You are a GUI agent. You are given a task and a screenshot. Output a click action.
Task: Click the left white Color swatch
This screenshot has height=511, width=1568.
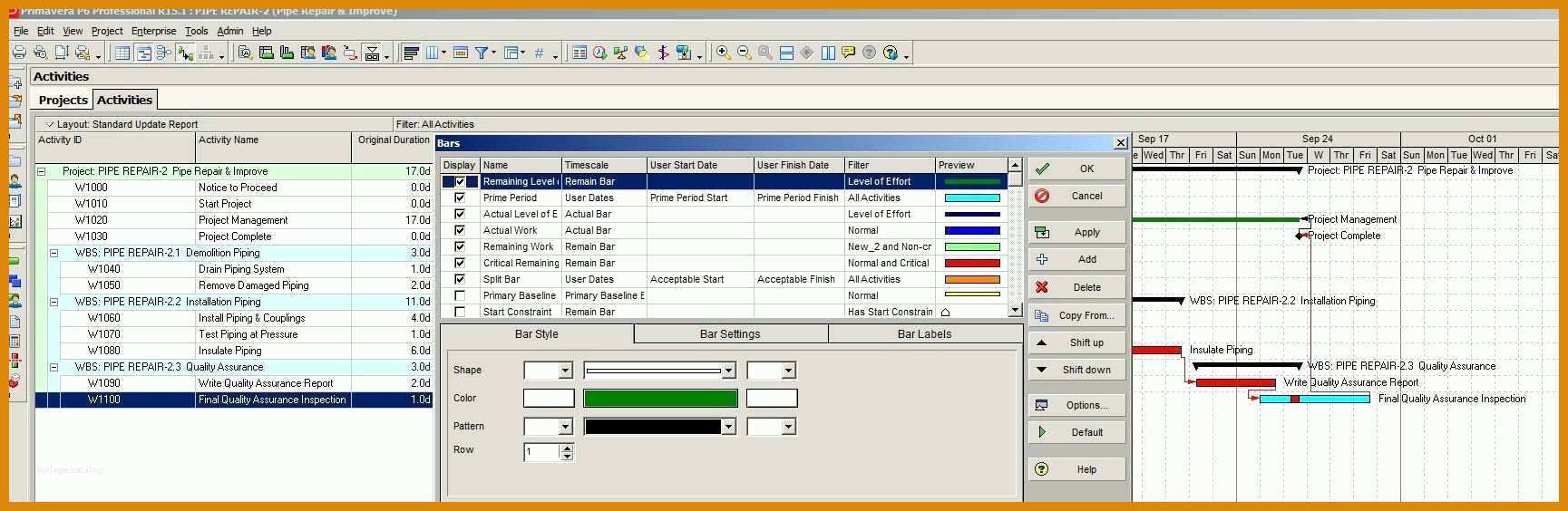tap(549, 398)
